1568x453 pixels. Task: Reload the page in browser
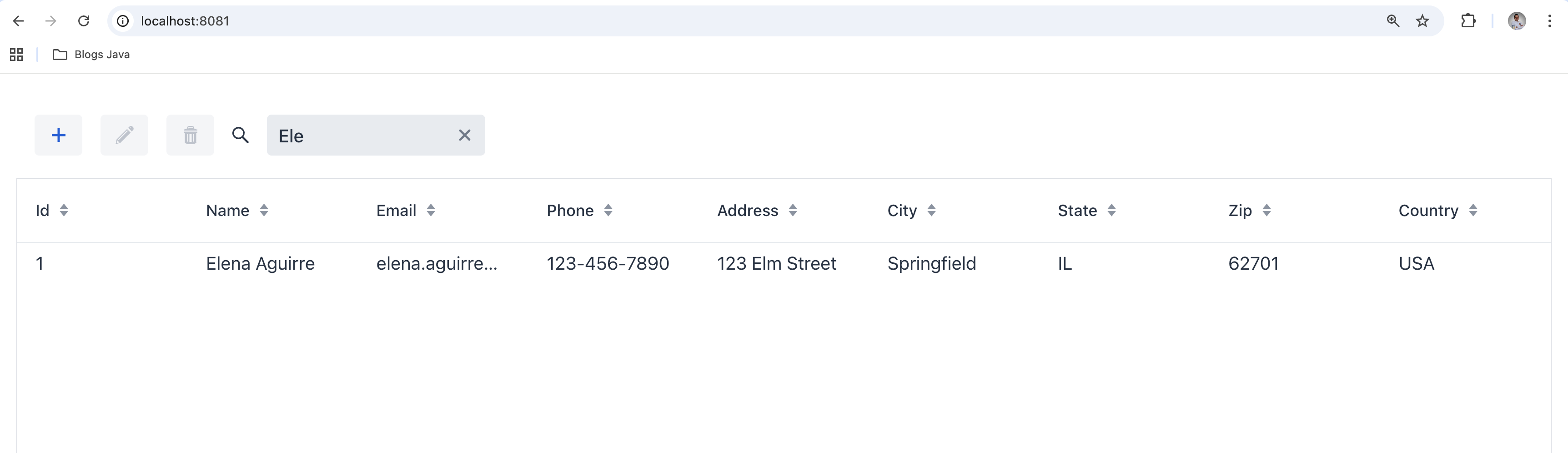(84, 21)
